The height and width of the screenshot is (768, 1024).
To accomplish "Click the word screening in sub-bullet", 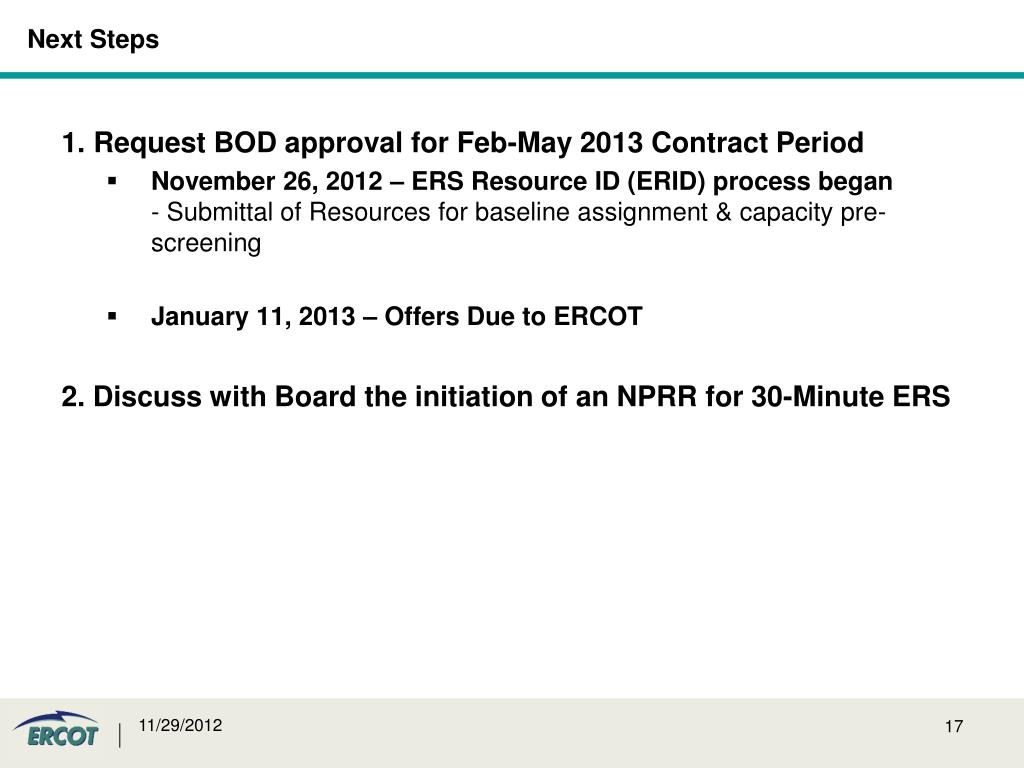I will click(x=206, y=243).
